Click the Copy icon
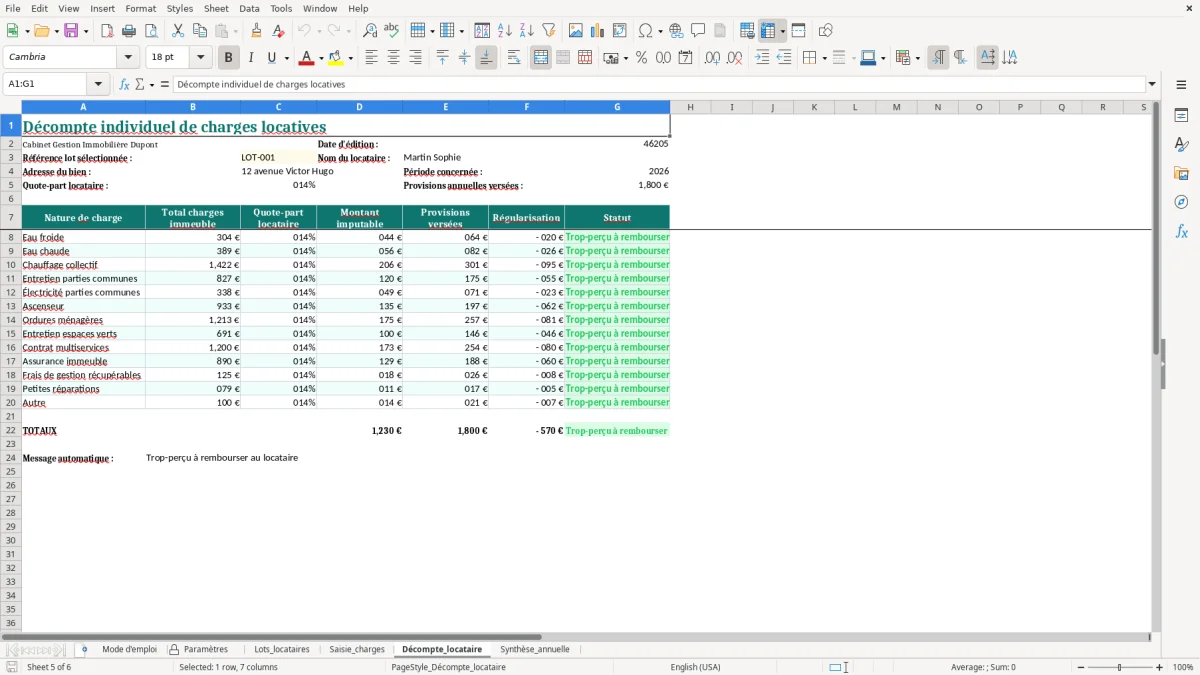 [x=199, y=31]
